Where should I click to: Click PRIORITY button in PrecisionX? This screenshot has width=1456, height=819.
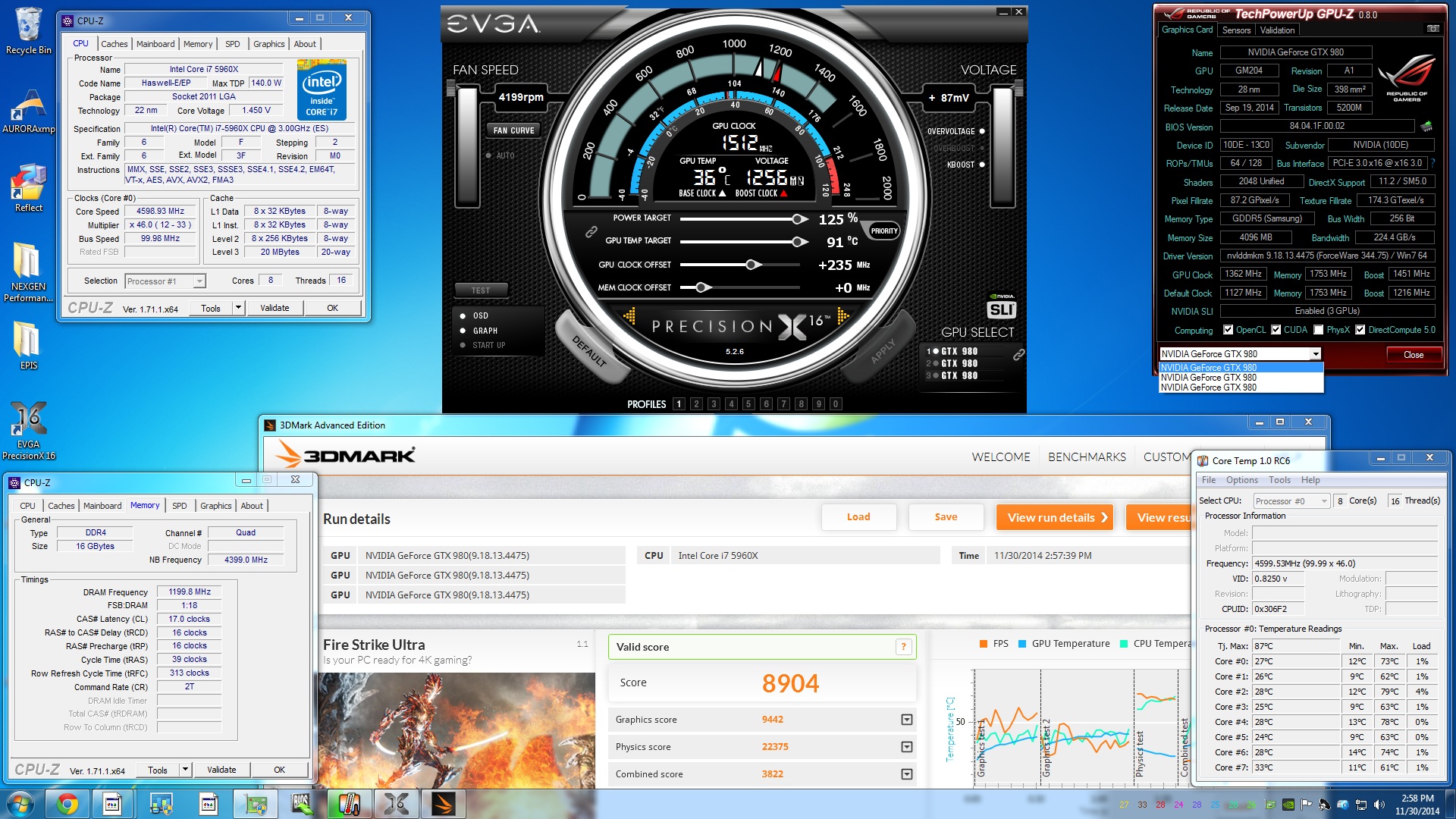coord(883,231)
